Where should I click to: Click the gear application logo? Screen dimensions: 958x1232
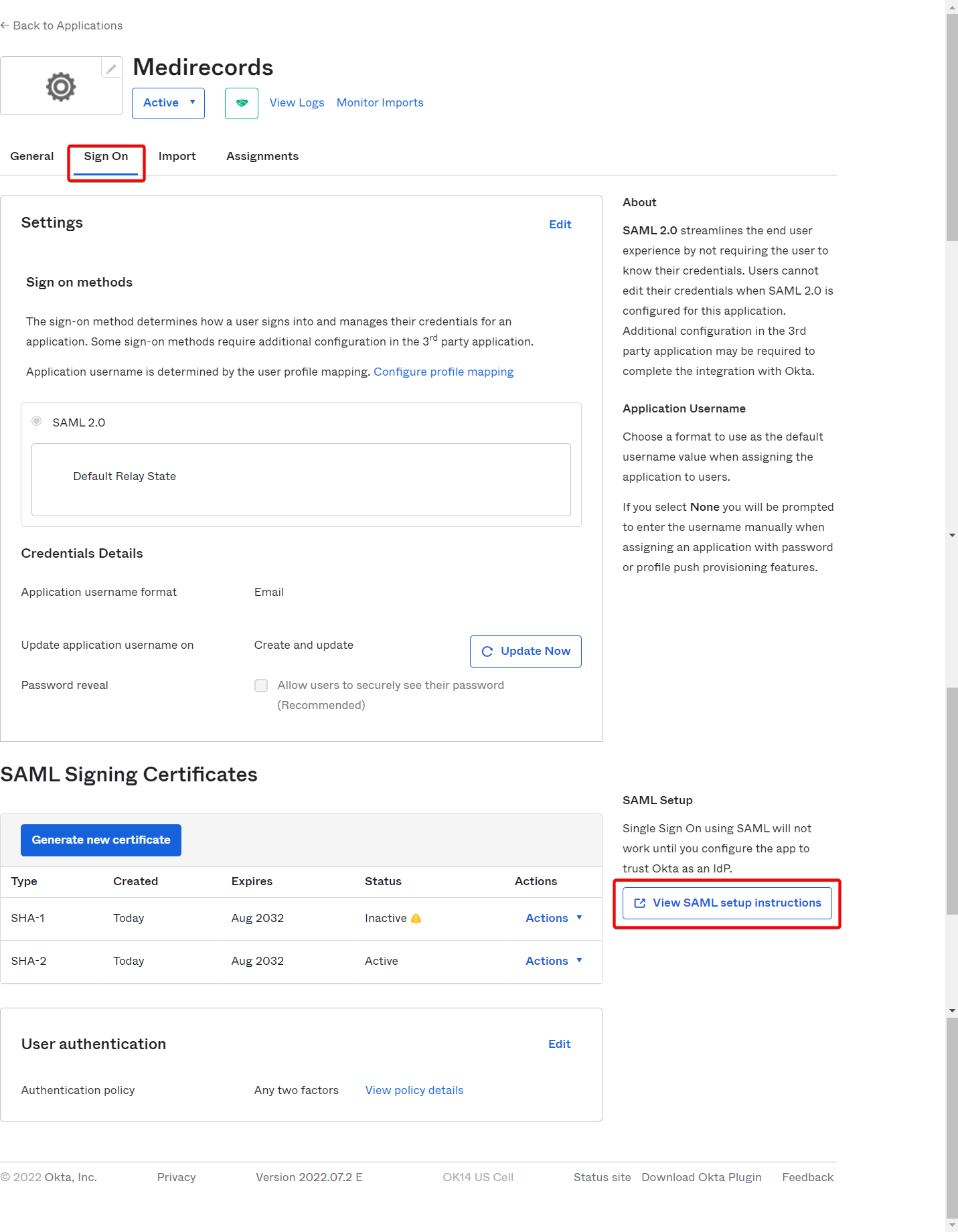click(x=61, y=86)
